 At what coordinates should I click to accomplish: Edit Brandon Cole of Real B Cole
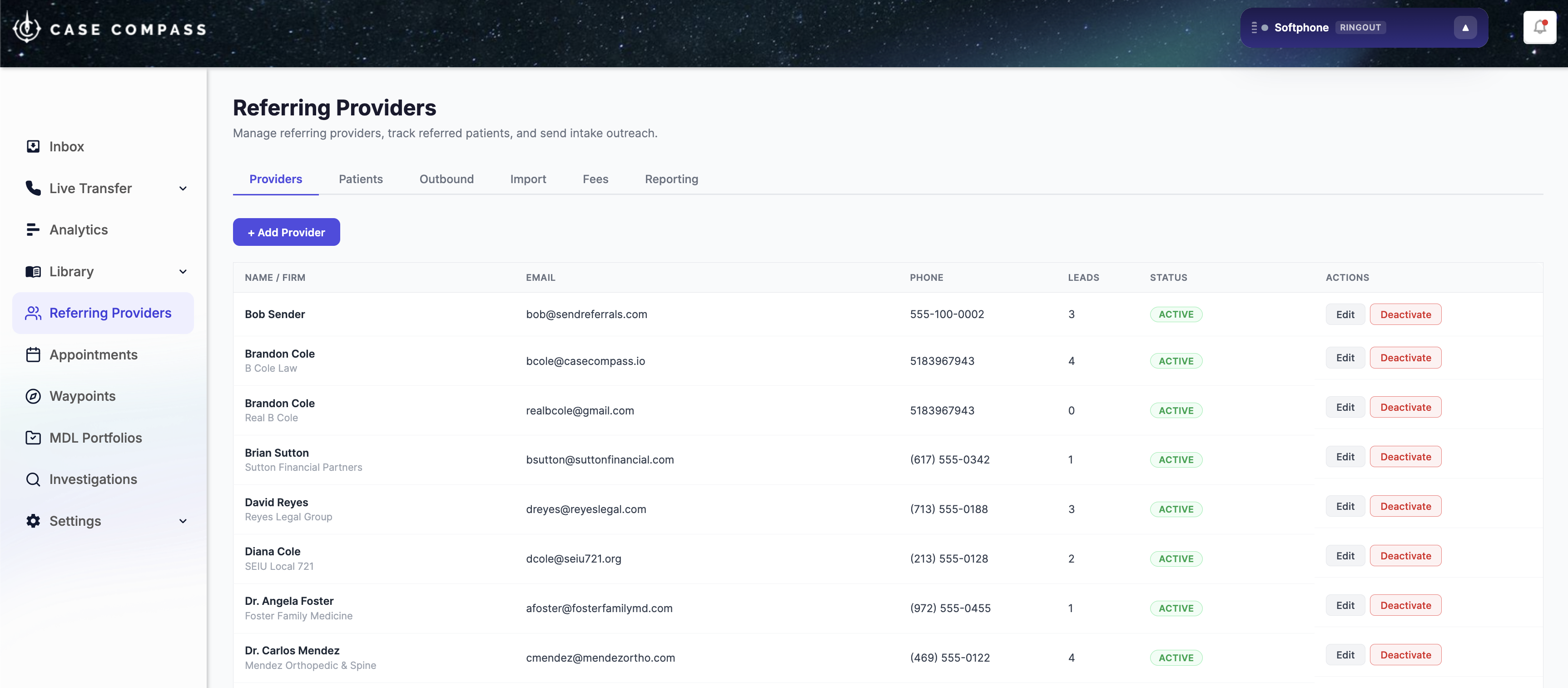(x=1345, y=407)
